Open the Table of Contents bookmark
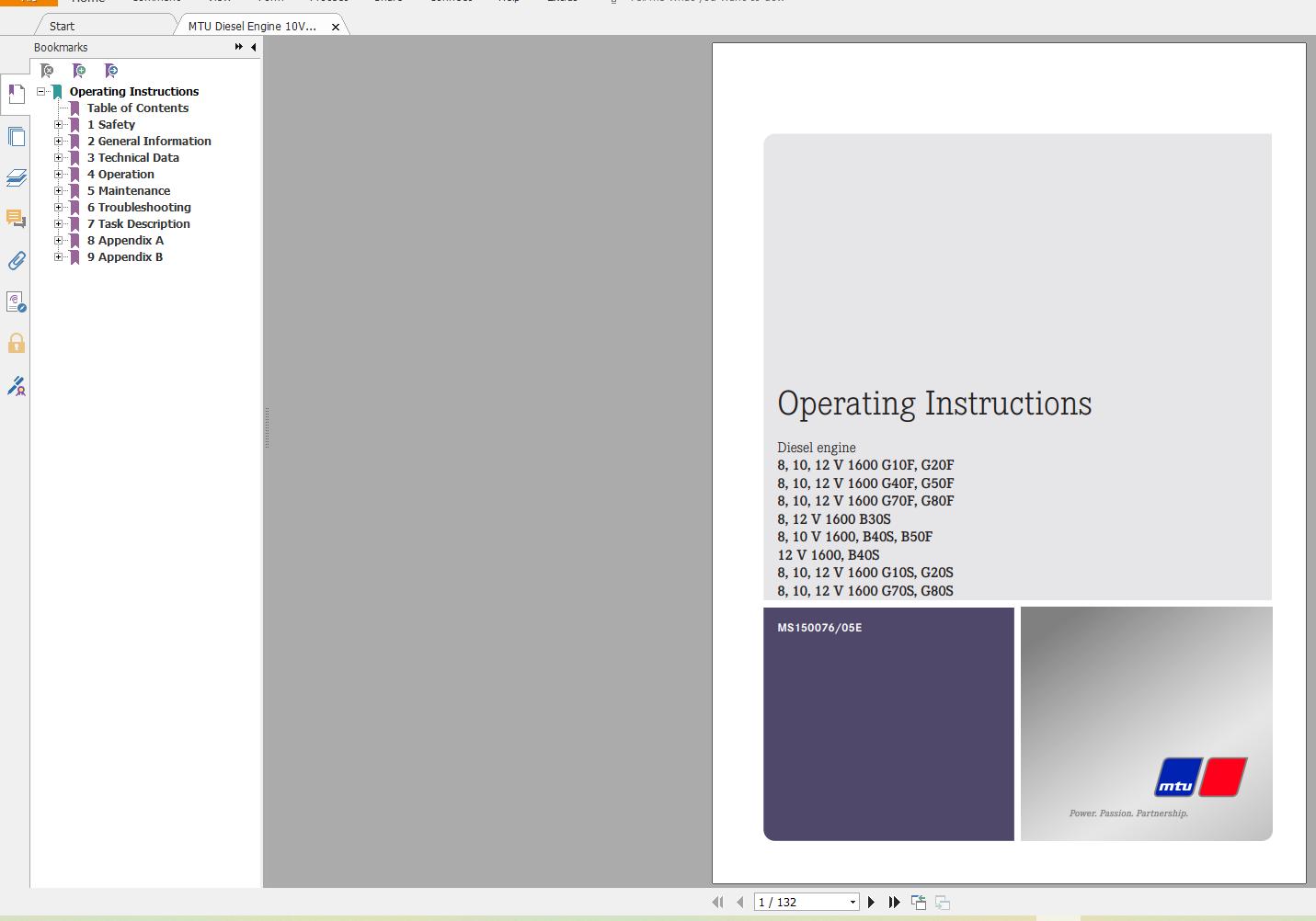1316x921 pixels. (138, 108)
